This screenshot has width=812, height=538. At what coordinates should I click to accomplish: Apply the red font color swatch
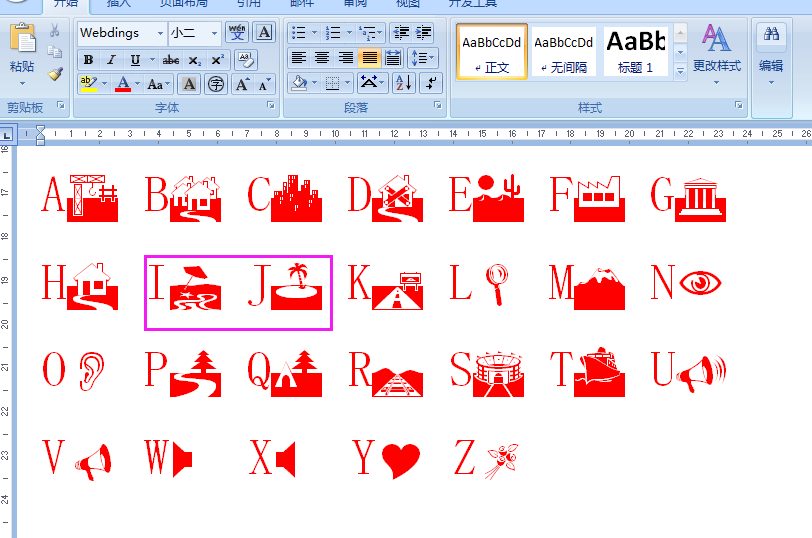[123, 84]
